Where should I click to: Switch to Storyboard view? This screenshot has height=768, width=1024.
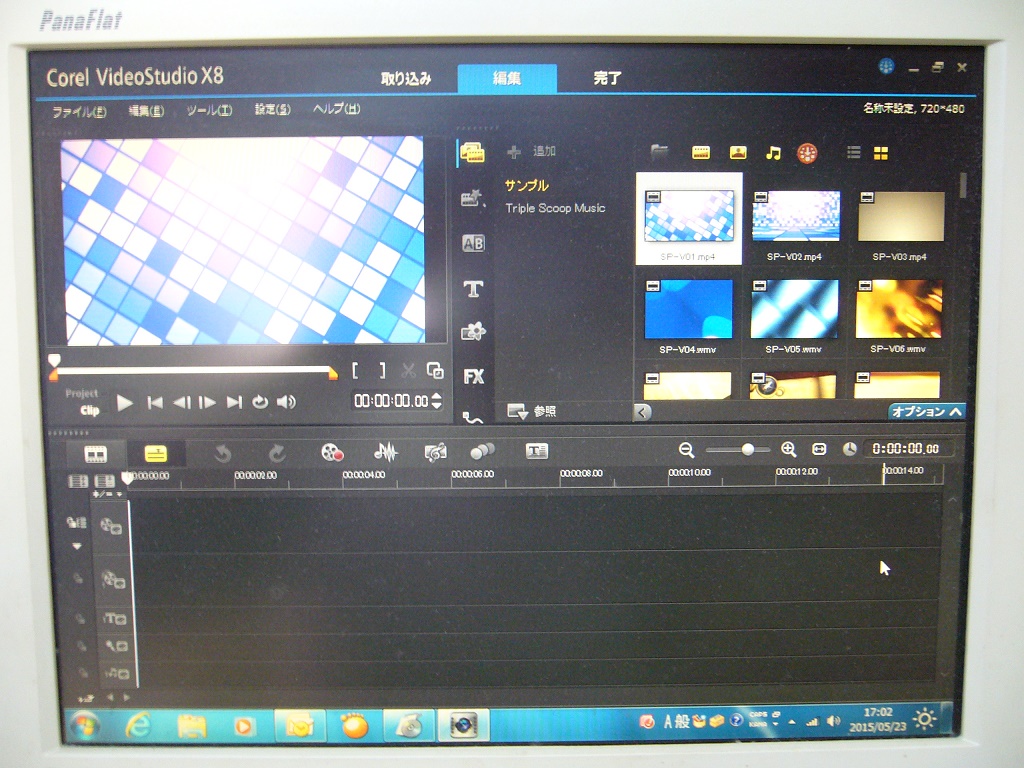tap(95, 453)
